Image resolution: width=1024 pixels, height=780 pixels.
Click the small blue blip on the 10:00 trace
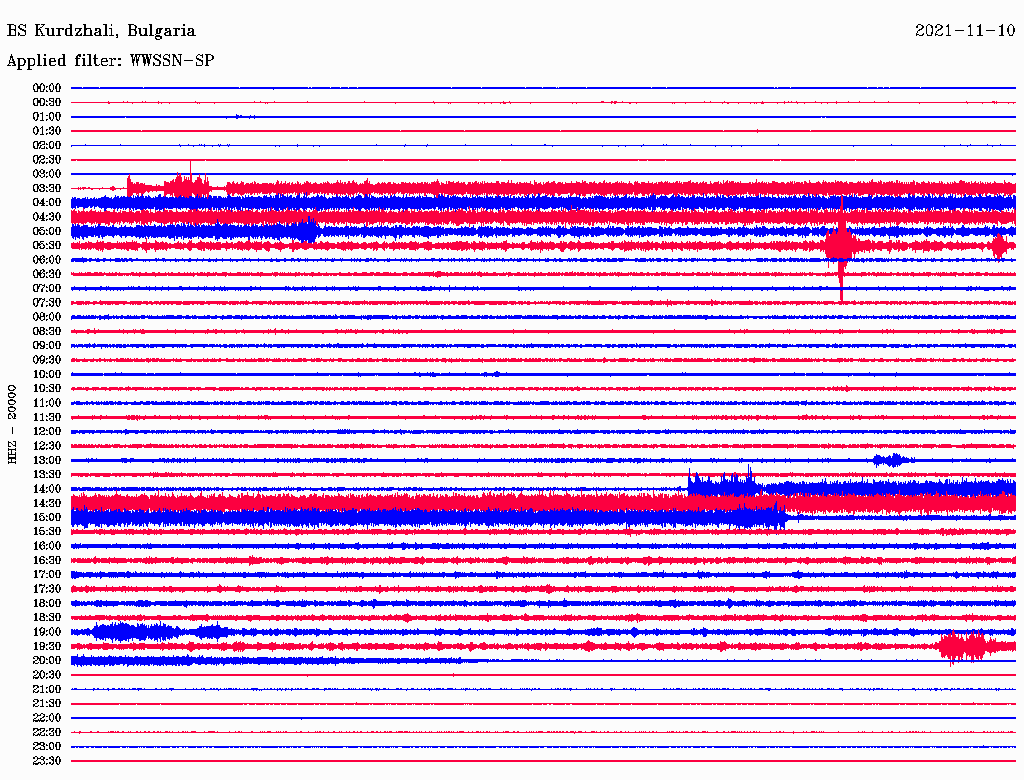pyautogui.click(x=492, y=374)
